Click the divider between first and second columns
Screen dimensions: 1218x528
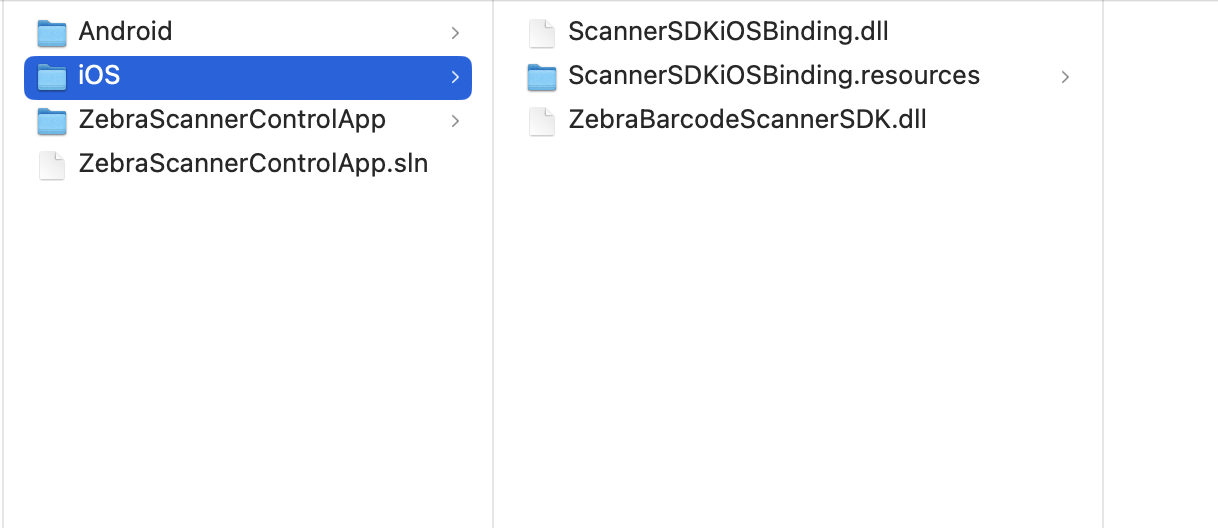pyautogui.click(x=493, y=300)
